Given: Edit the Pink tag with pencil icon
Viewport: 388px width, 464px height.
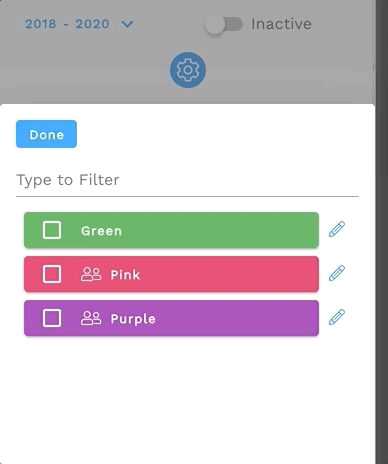Looking at the screenshot, I should pos(337,273).
